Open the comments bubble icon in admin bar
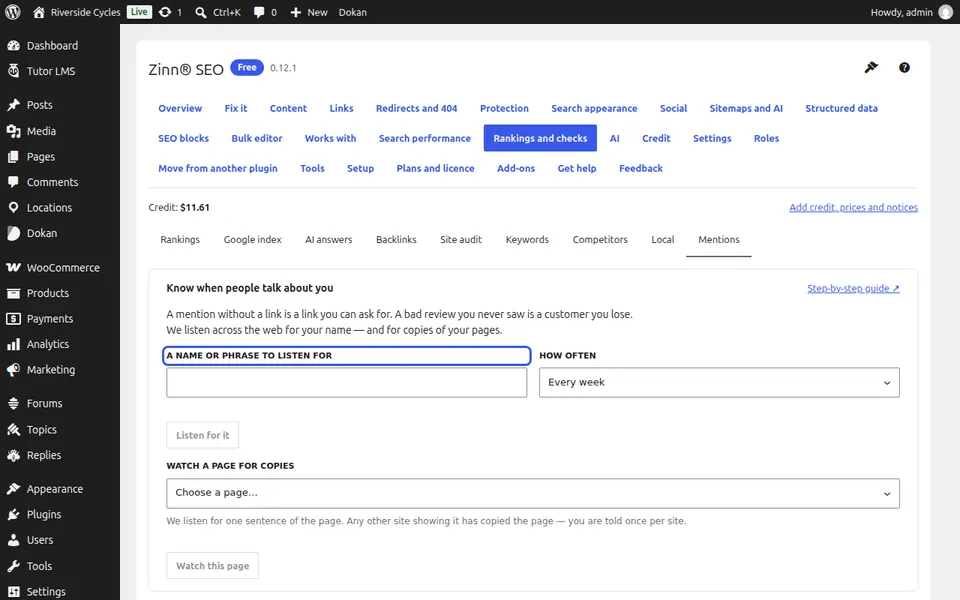Image resolution: width=960 pixels, height=600 pixels. pyautogui.click(x=259, y=12)
